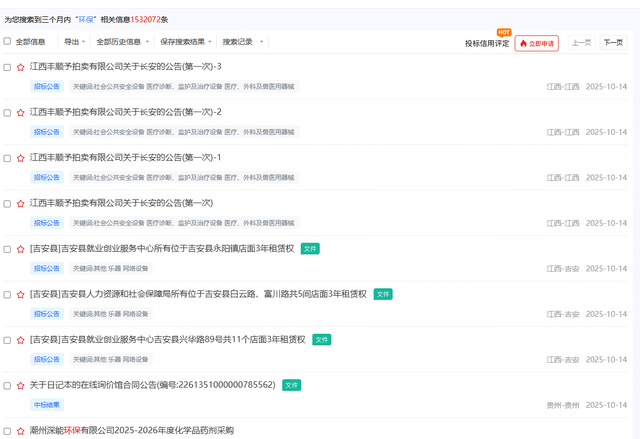Select checkbox for 潮州深能环保 listing row

tap(8, 430)
